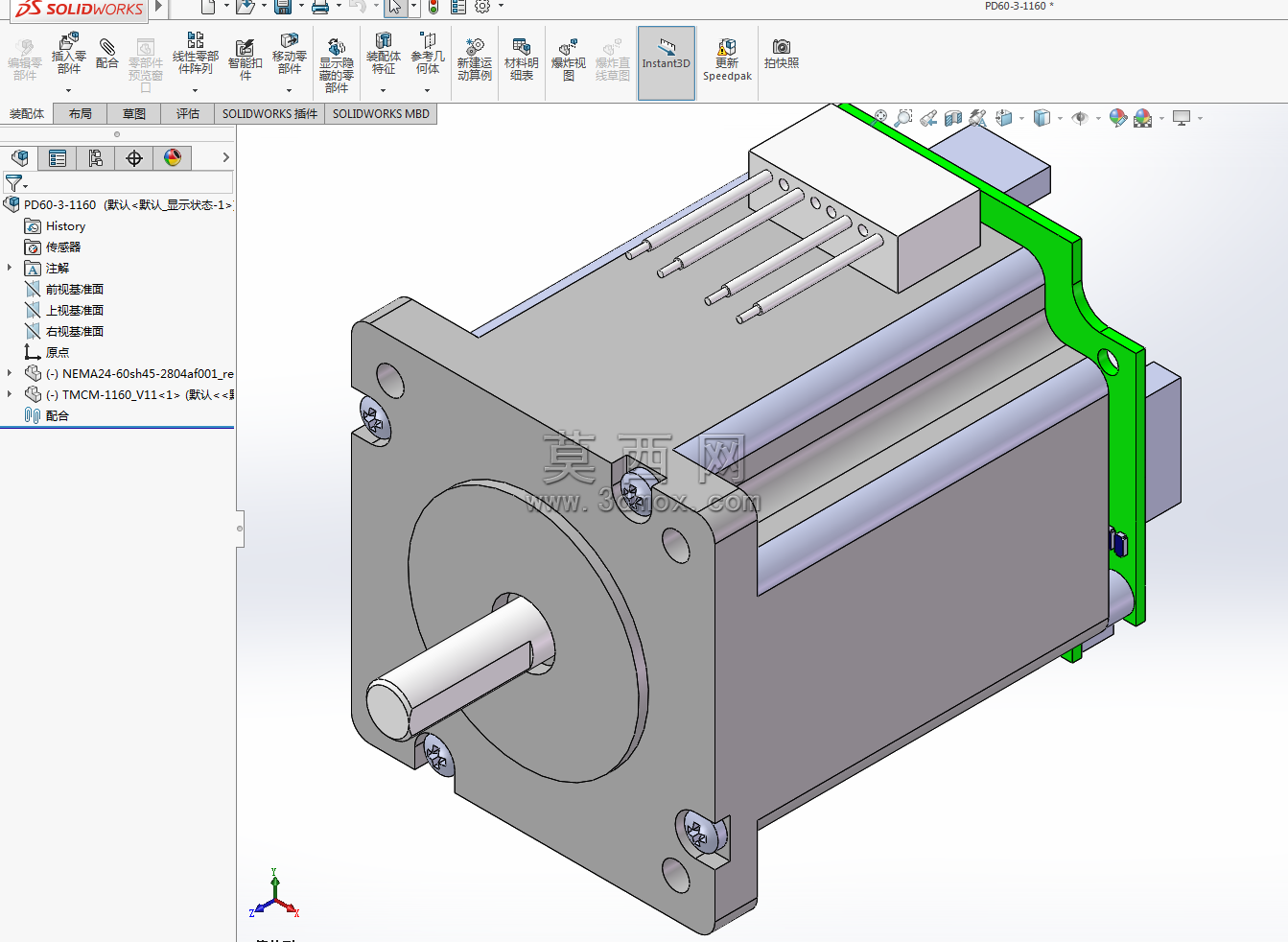Open the SOLIDWORKS MBD tab
This screenshot has height=942, width=1288.
tap(381, 114)
